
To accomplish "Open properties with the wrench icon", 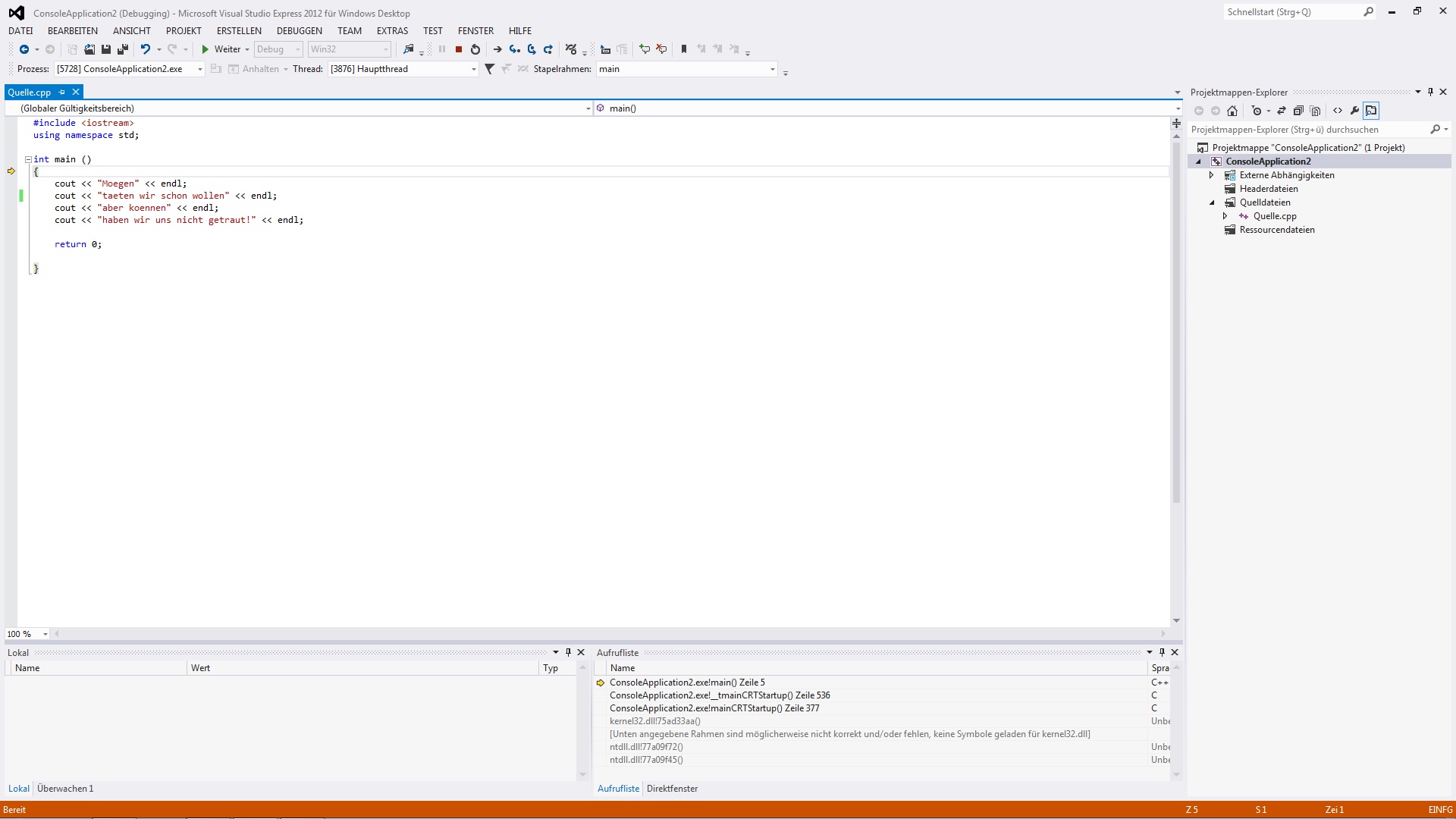I will click(x=1354, y=111).
